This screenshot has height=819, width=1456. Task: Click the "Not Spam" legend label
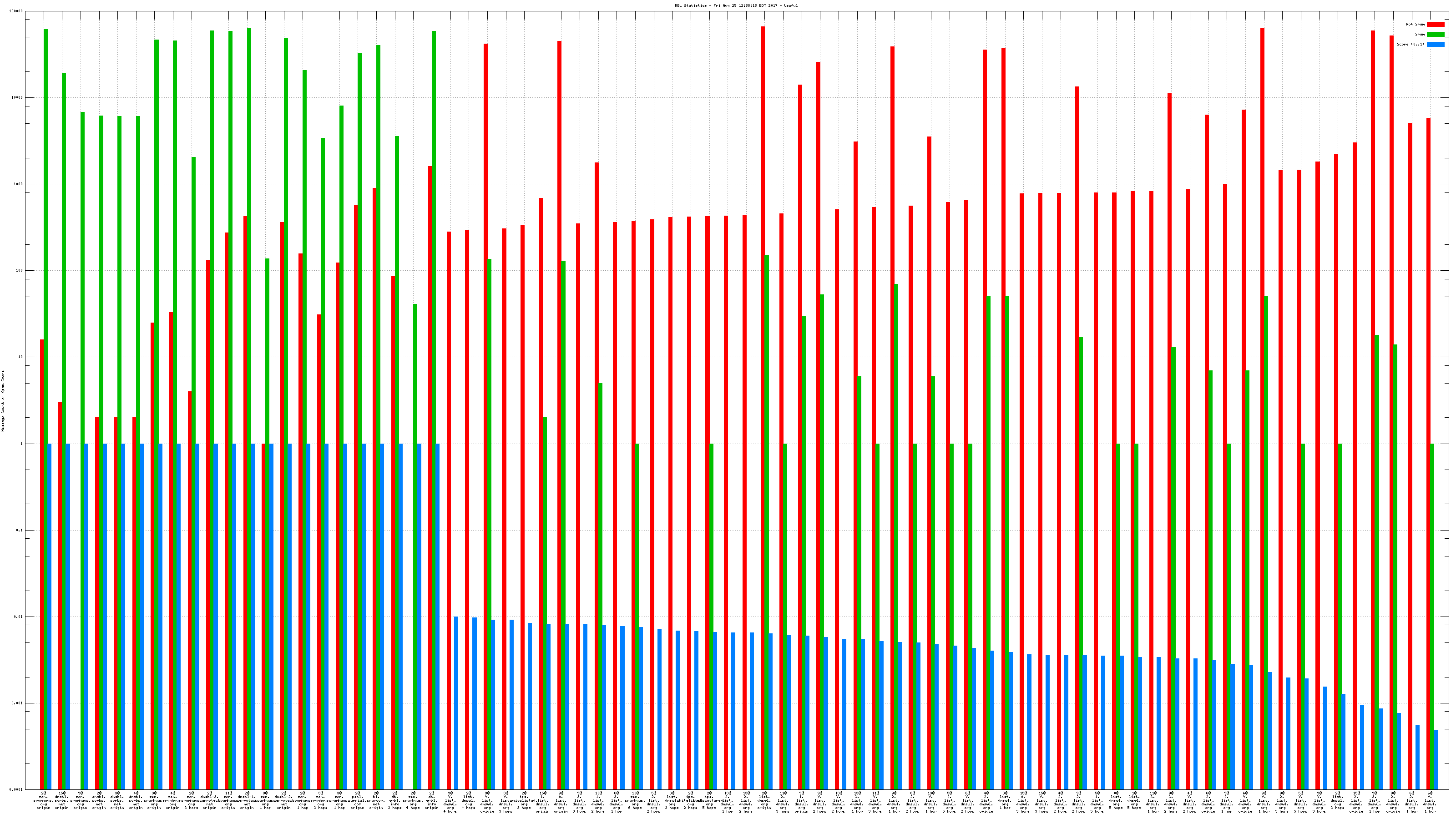click(x=1416, y=24)
